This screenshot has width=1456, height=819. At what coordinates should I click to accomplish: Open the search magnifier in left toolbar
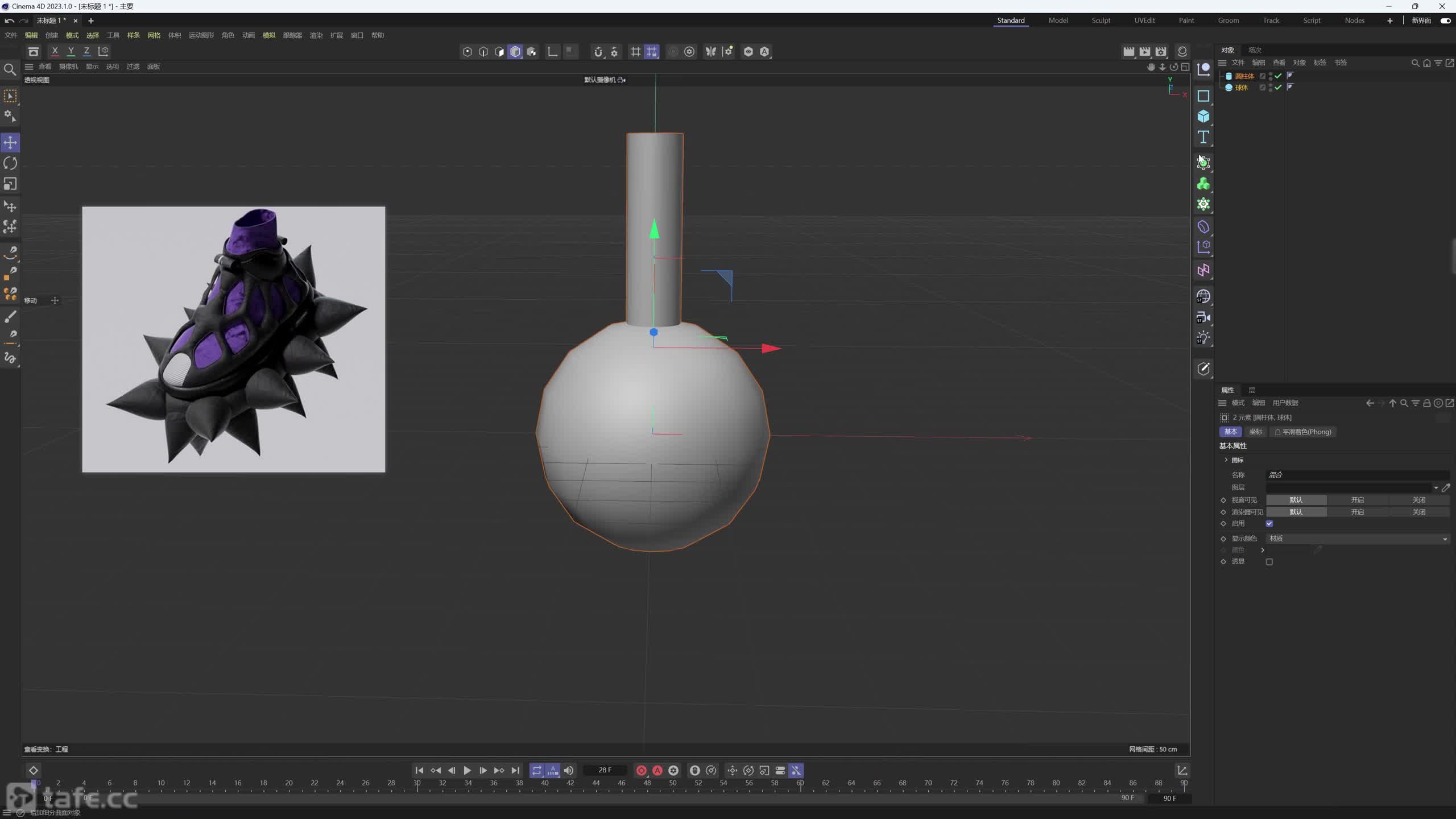[10, 70]
